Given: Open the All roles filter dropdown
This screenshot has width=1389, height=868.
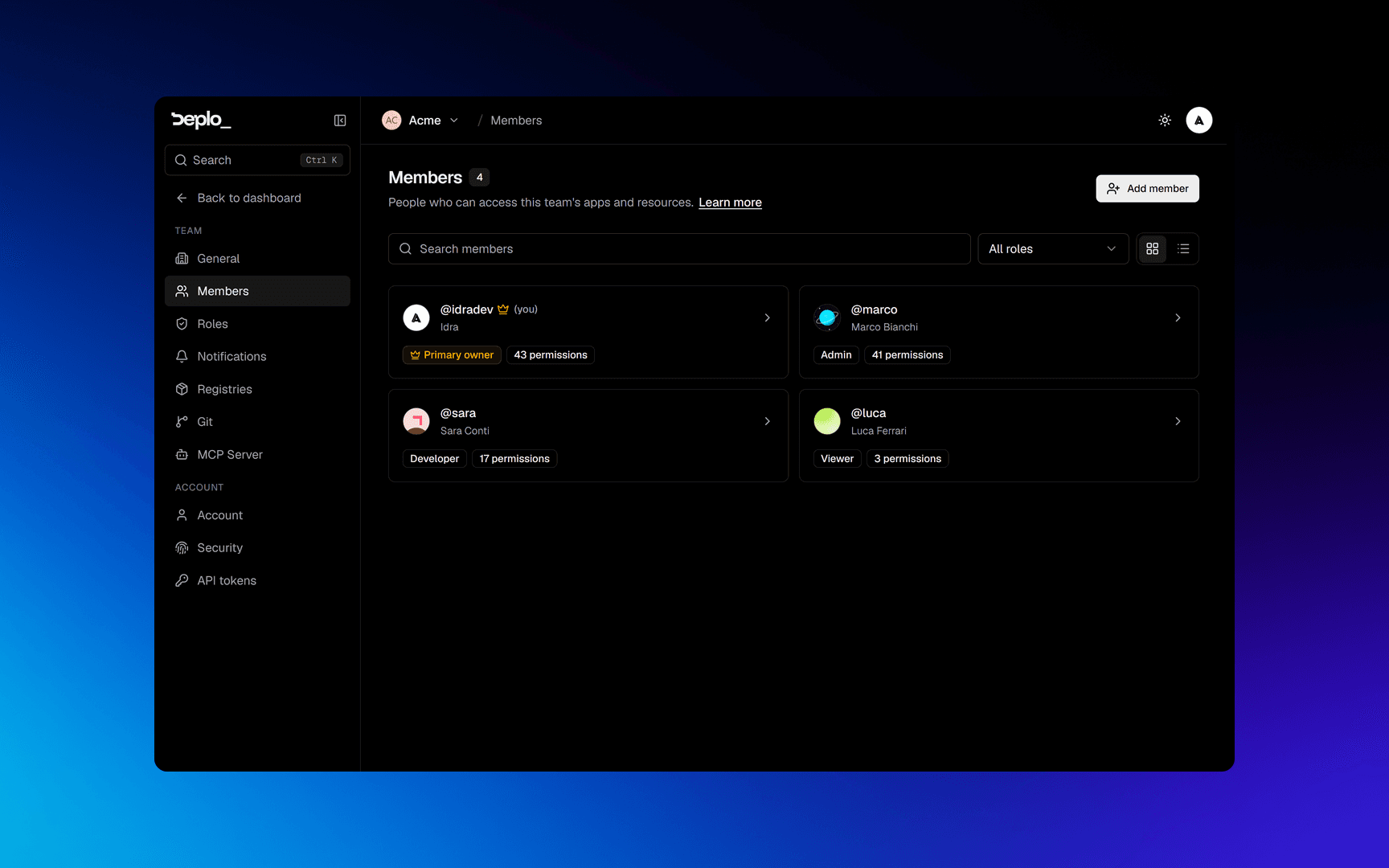Looking at the screenshot, I should [1053, 249].
